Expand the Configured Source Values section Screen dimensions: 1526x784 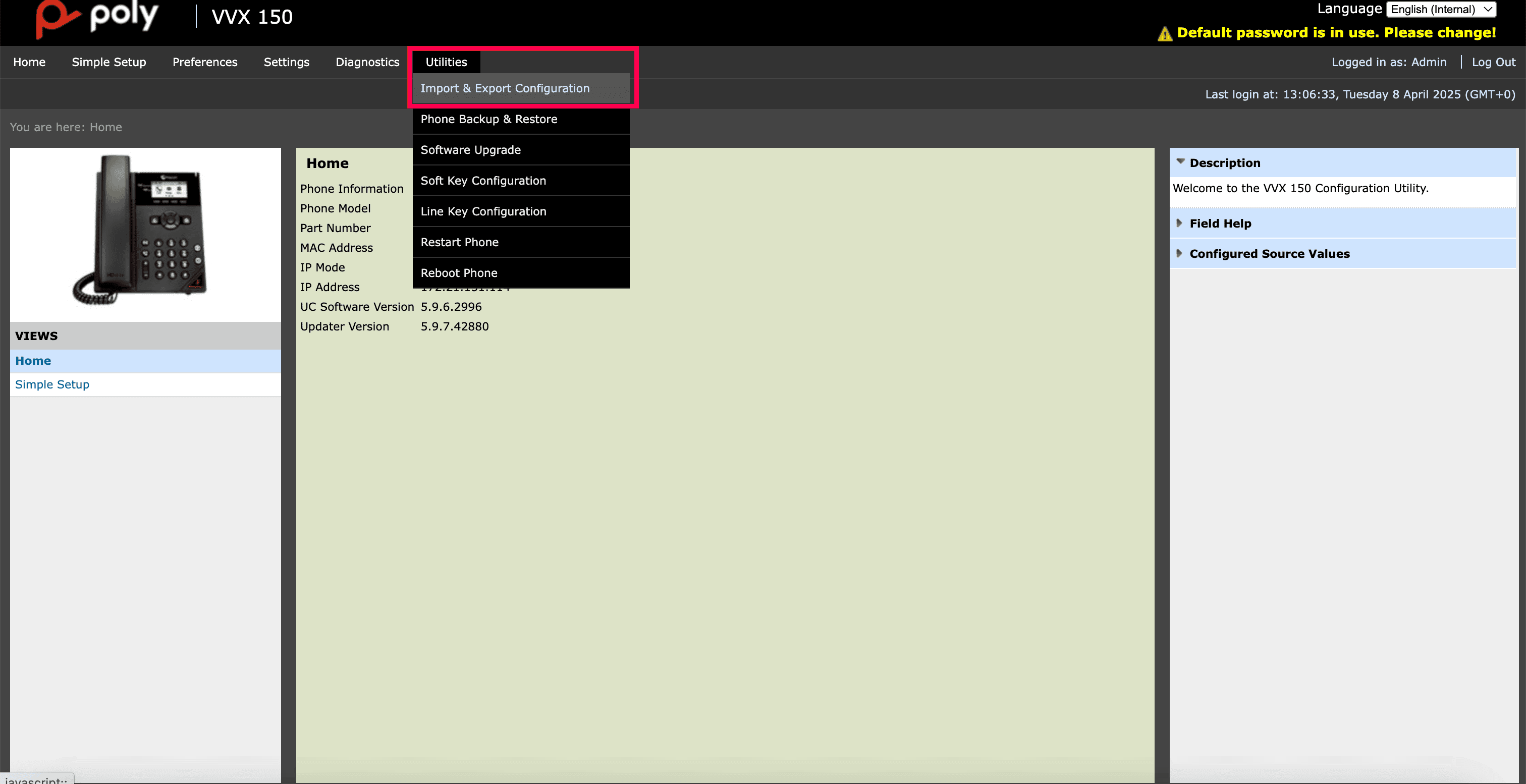coord(1179,253)
